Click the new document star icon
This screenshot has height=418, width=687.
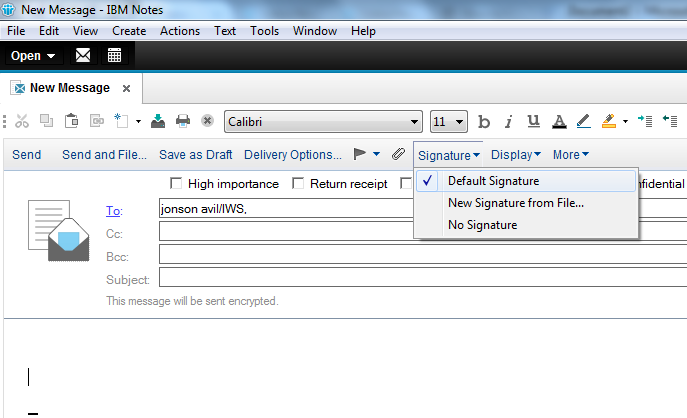(x=121, y=120)
